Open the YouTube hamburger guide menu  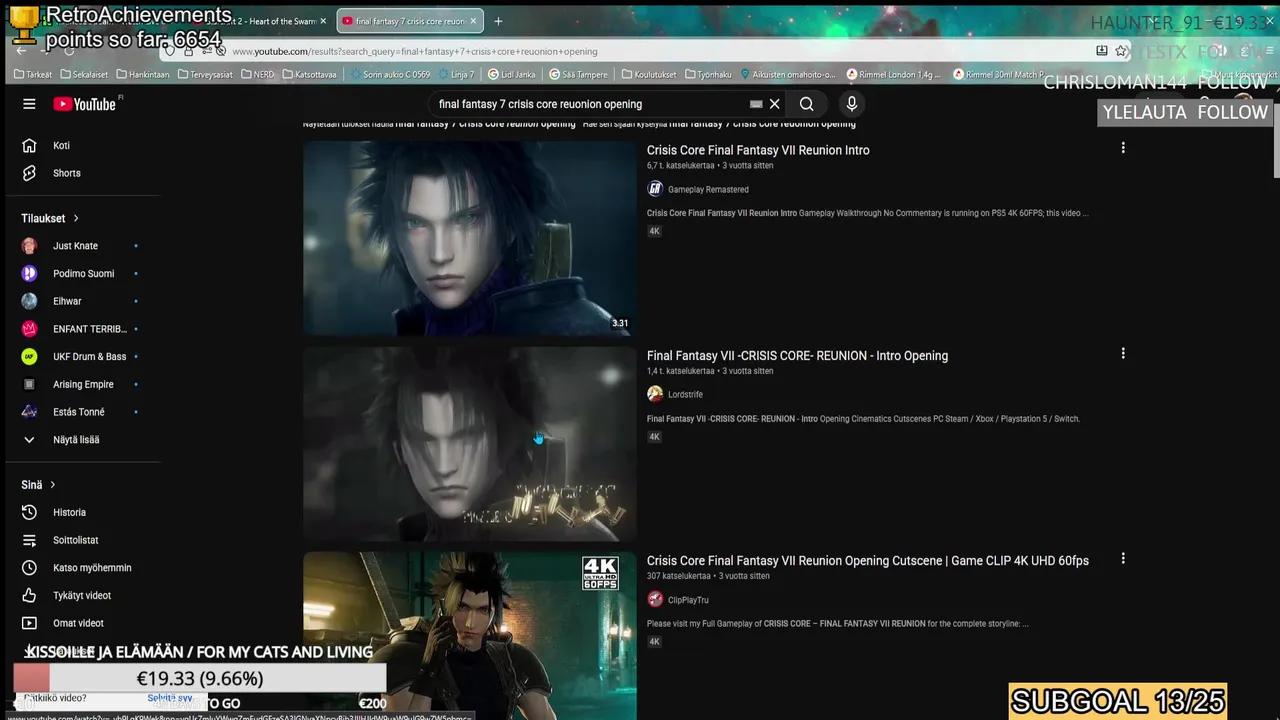click(29, 104)
